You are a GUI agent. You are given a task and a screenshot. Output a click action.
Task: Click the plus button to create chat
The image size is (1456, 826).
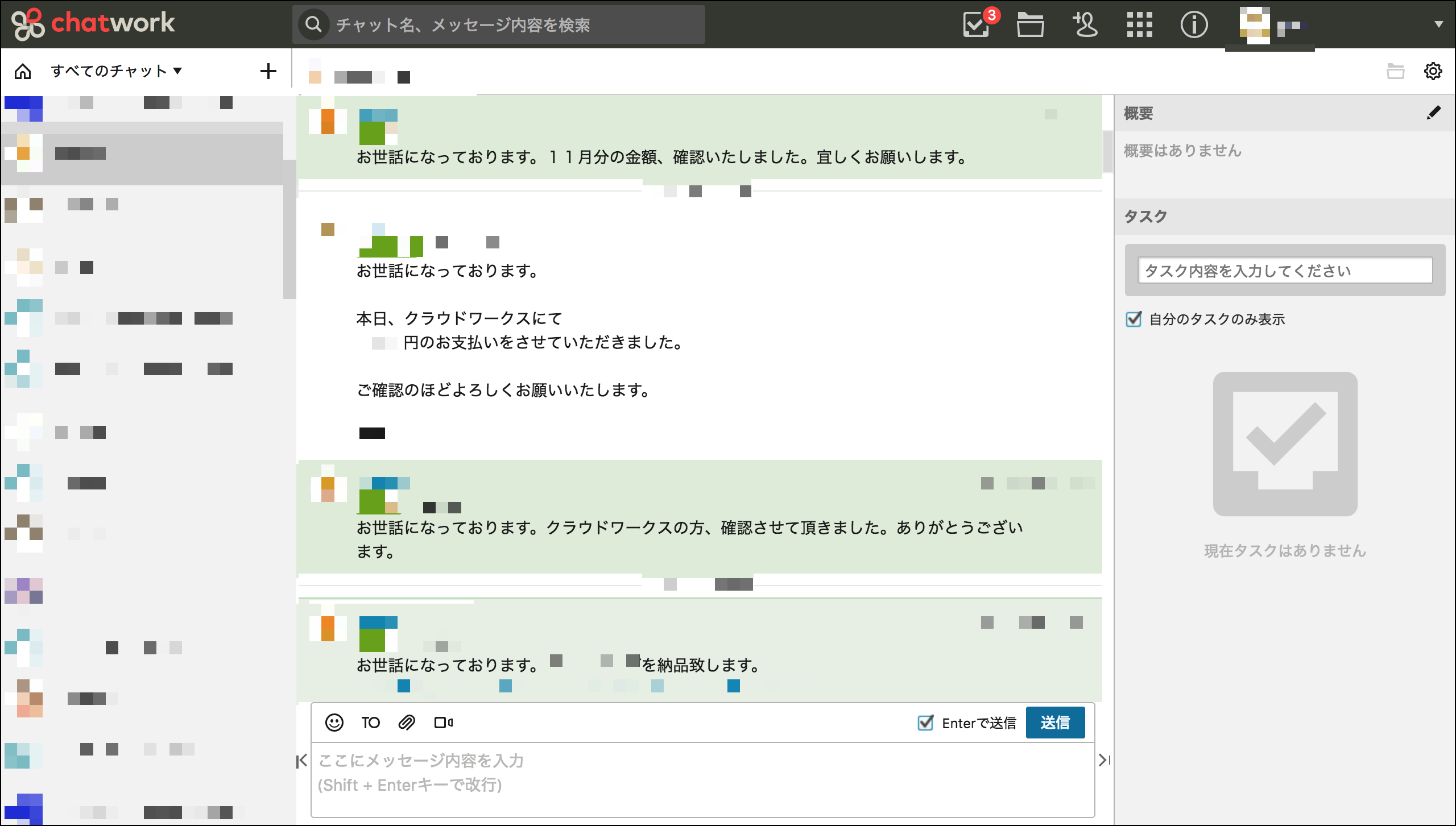point(268,71)
